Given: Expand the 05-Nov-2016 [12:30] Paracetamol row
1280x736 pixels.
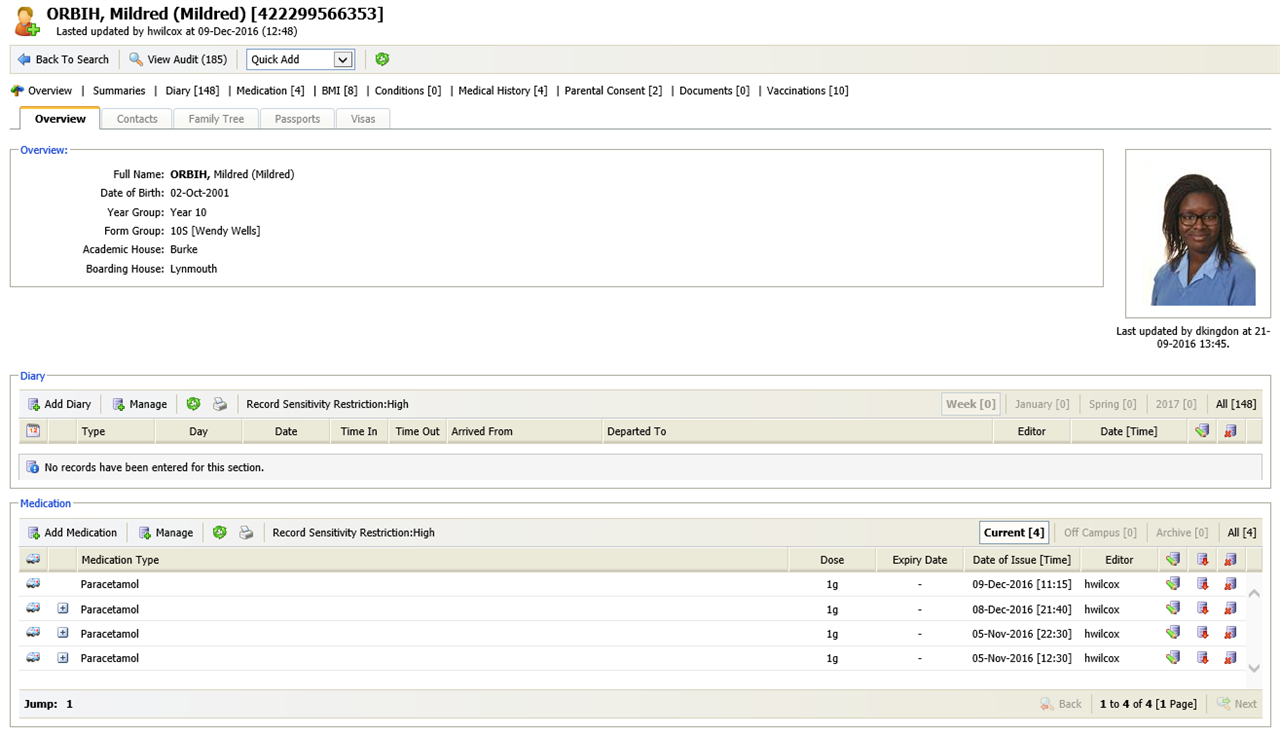Looking at the screenshot, I should [x=62, y=658].
